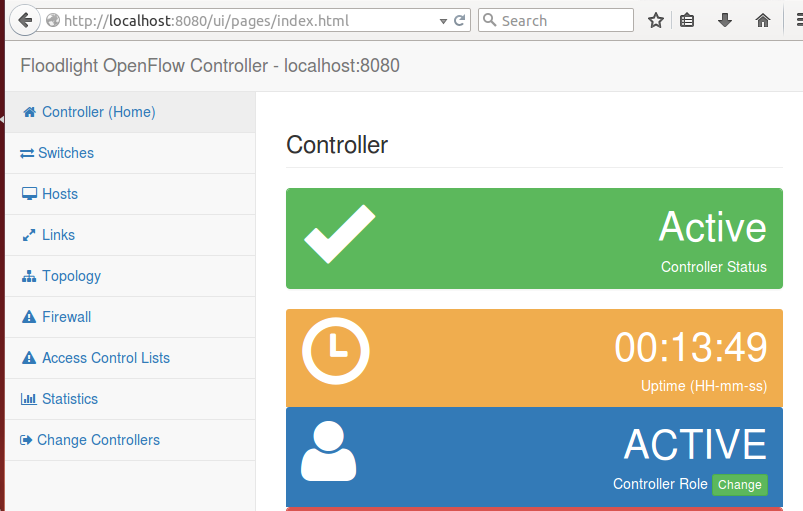Click the exchange arrows icon beside Switches

click(x=27, y=153)
